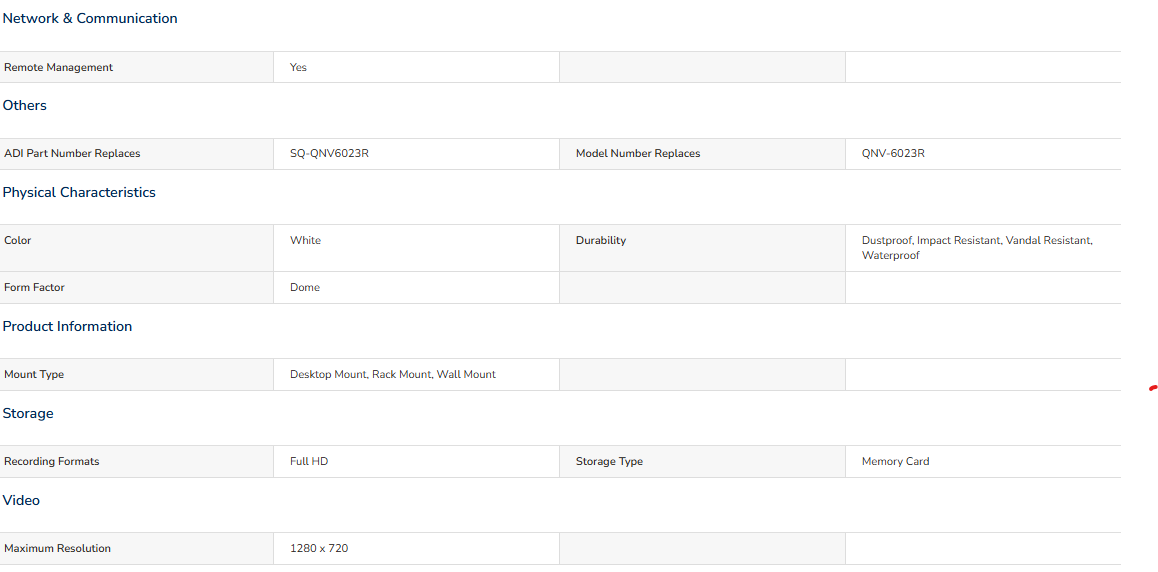Click the Others section heading
1158x572 pixels.
pos(25,105)
